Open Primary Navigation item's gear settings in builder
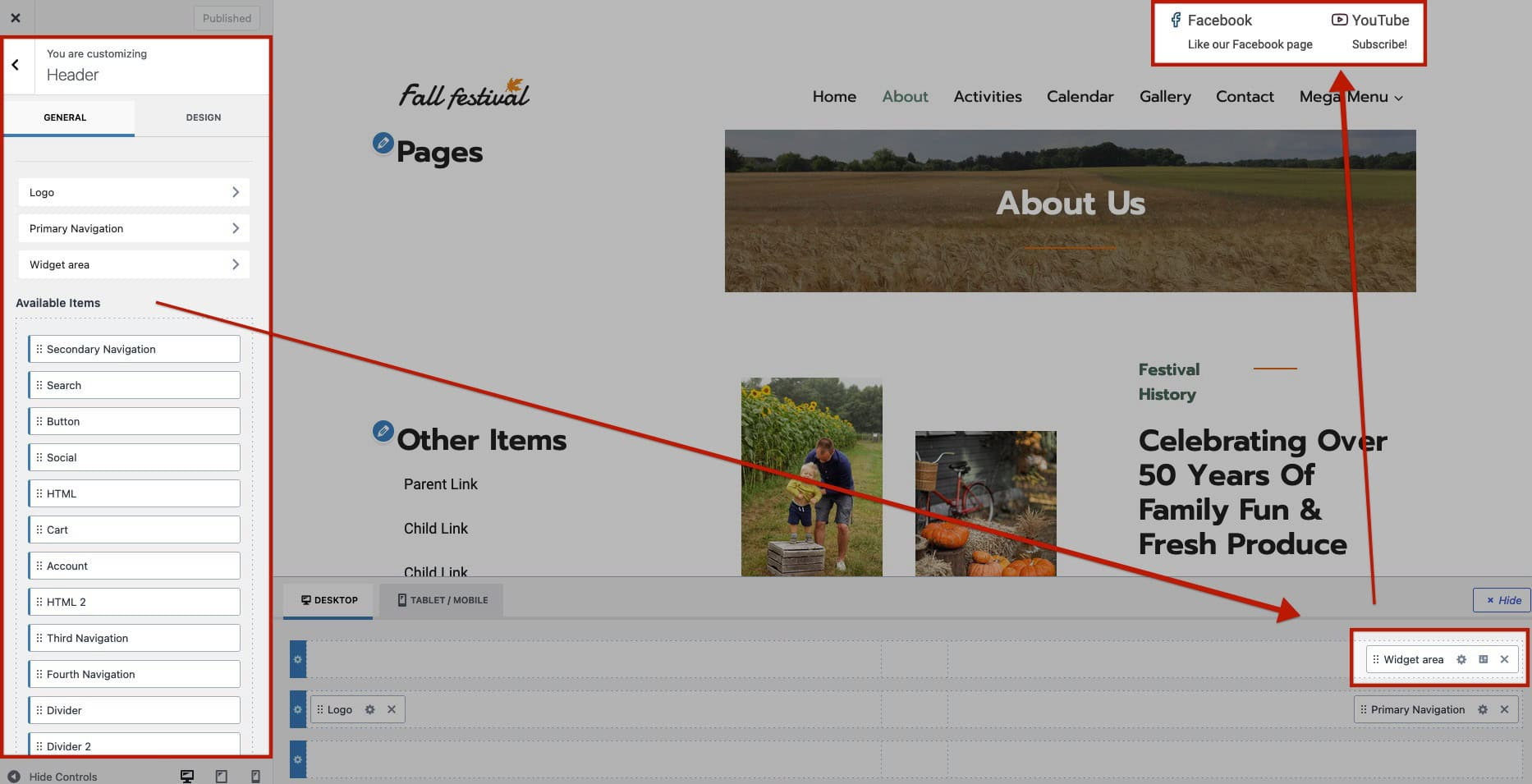Viewport: 1532px width, 784px height. pos(1483,709)
